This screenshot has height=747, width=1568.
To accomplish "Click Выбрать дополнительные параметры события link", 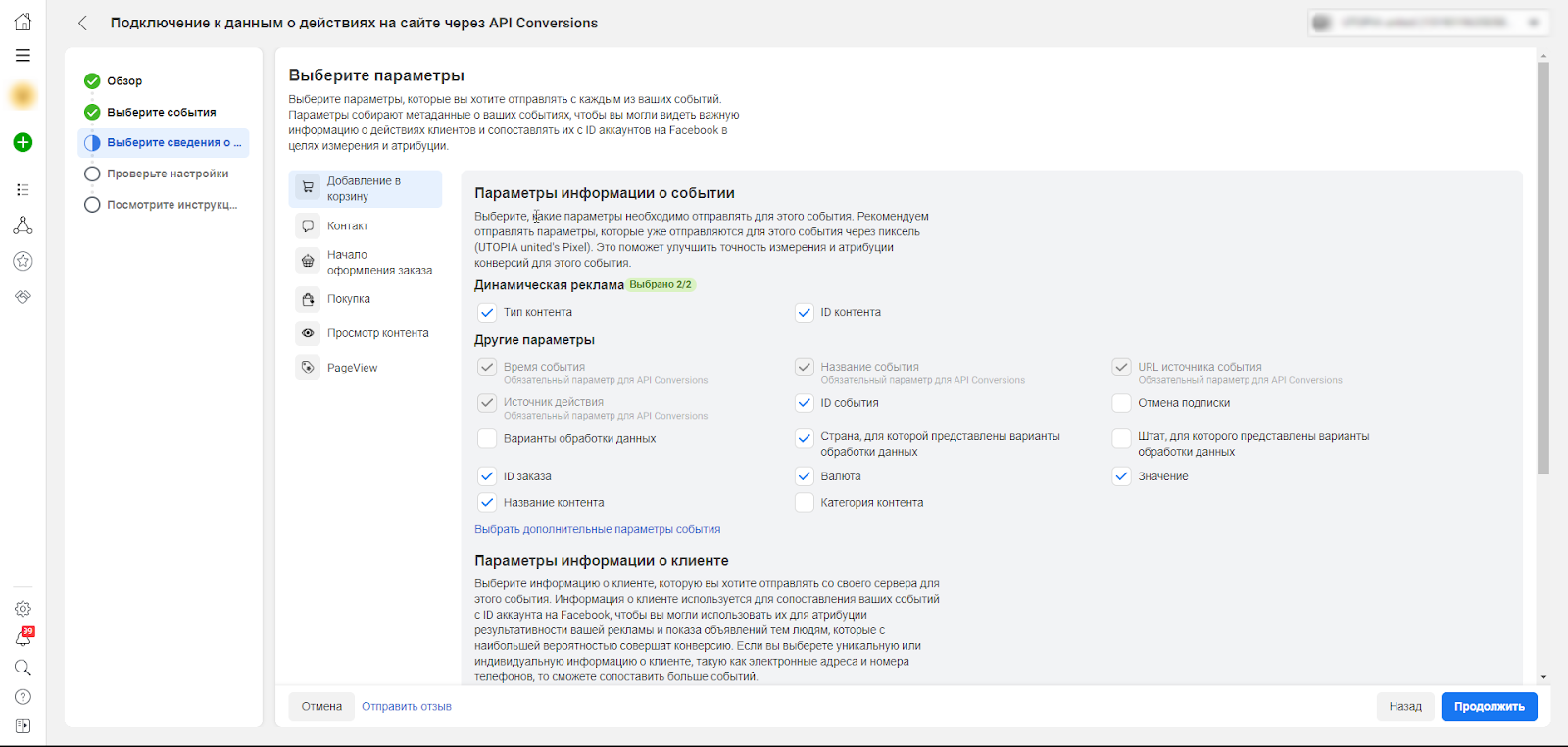I will pos(597,529).
